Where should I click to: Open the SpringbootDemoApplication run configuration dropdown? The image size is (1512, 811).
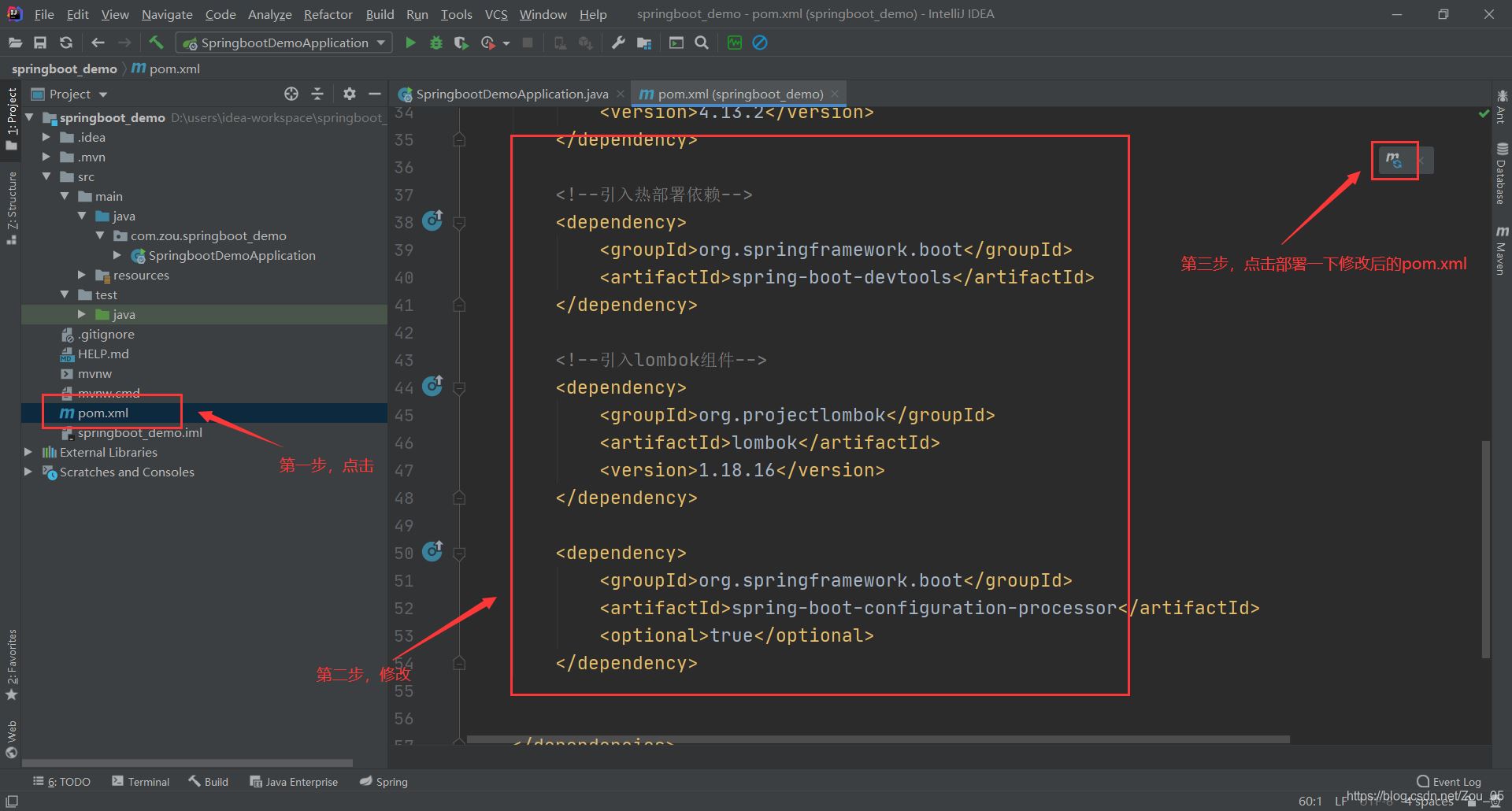pyautogui.click(x=380, y=43)
